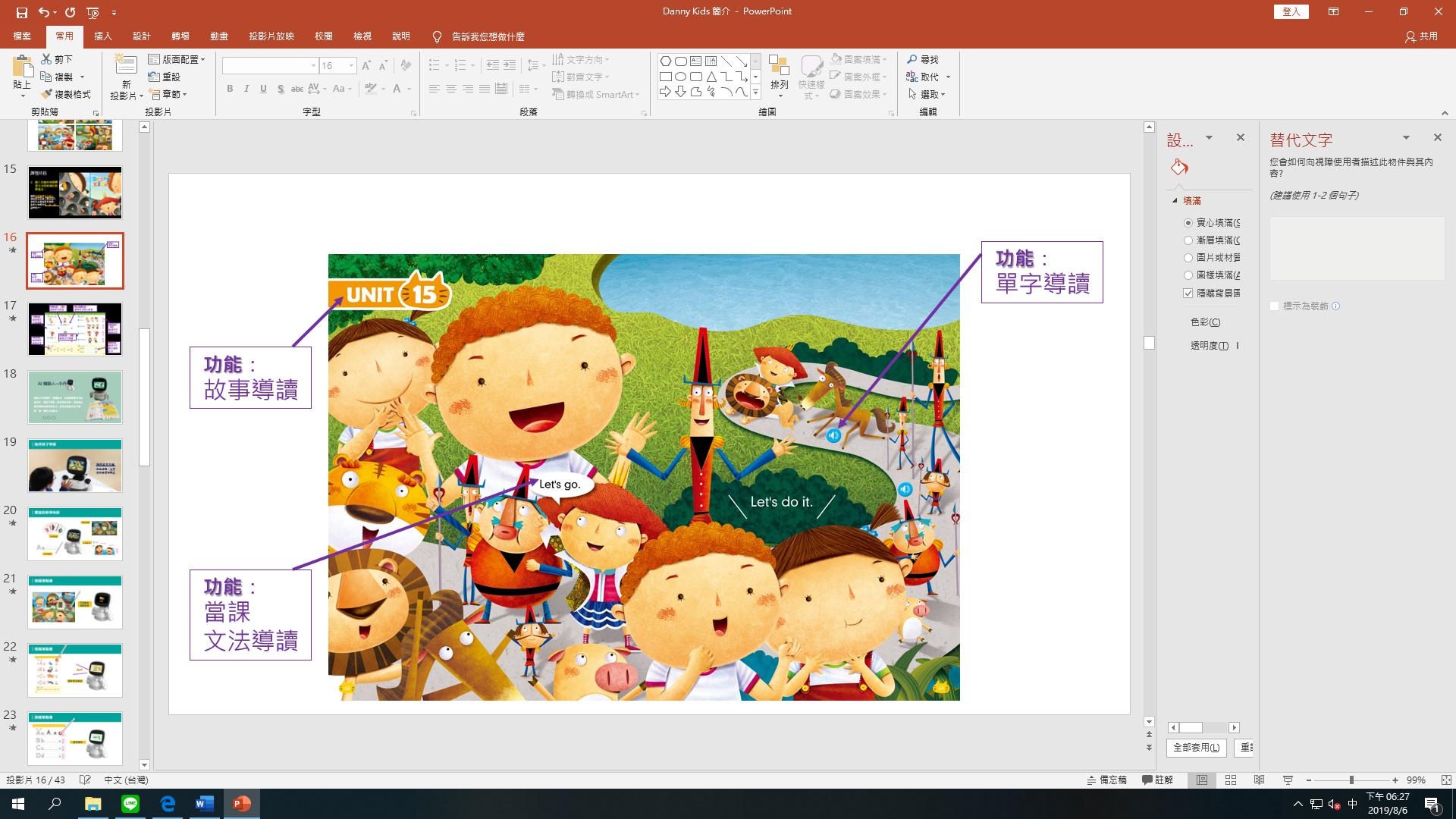Expand the Layout 版面配置 dropdown
Screen dimensions: 1456x819
coord(177,59)
